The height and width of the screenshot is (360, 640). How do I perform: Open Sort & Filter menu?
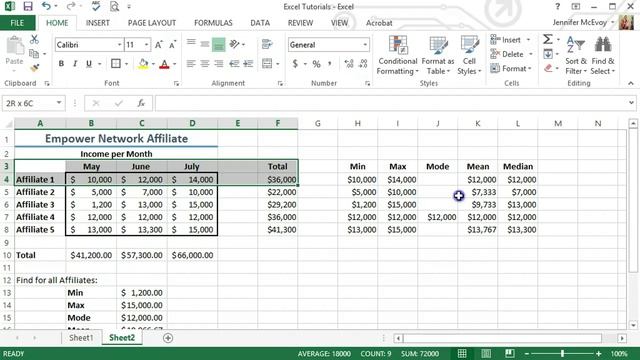point(576,55)
